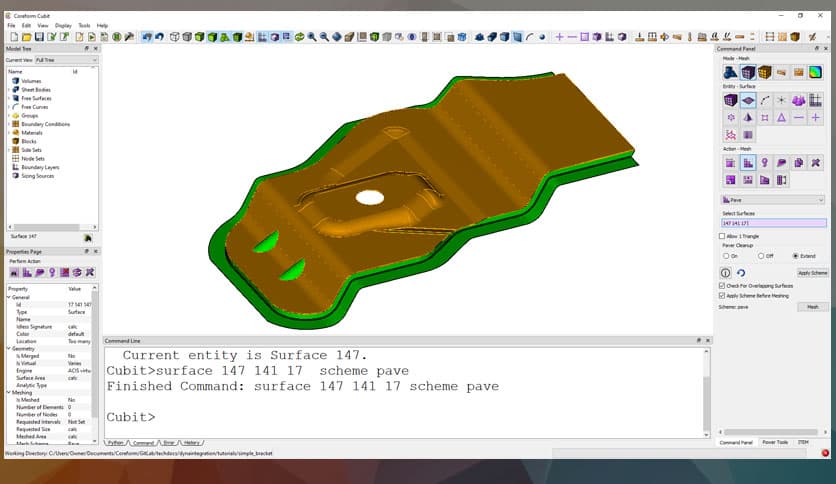Click the blue reset arrow icon
836x484 pixels.
[741, 273]
